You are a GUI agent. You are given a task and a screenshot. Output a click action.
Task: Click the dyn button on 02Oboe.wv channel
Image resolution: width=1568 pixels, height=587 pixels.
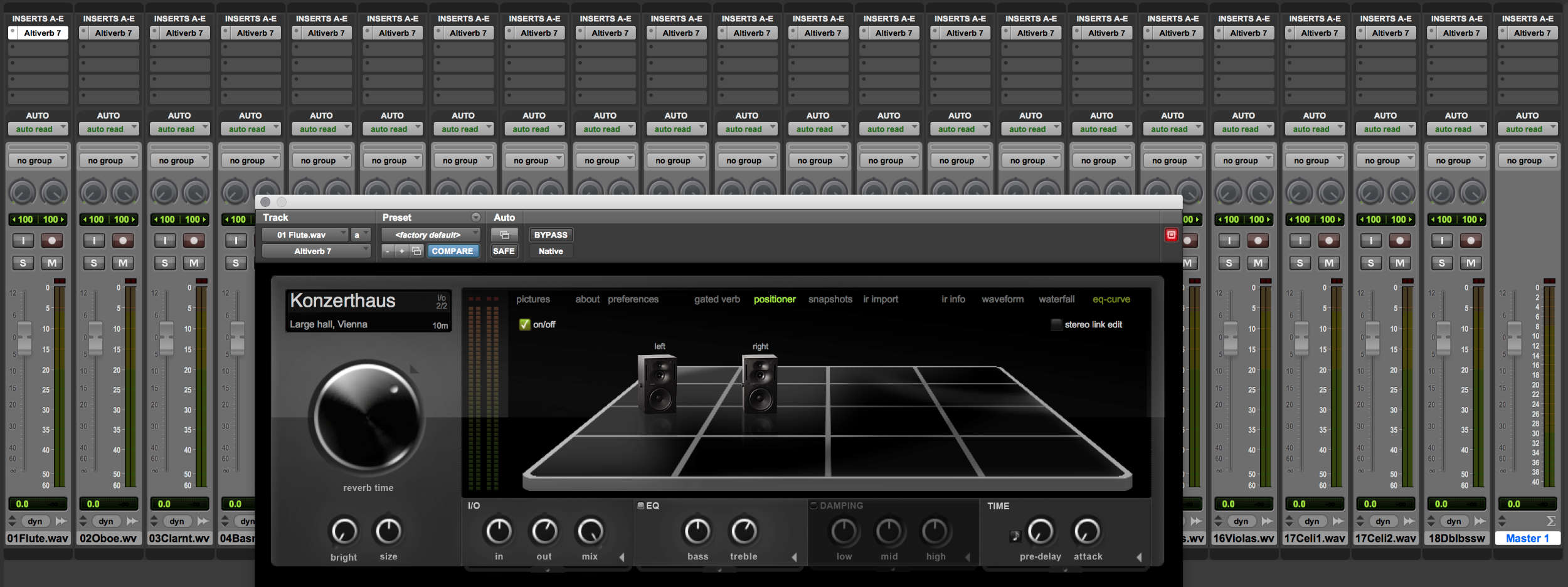click(106, 521)
